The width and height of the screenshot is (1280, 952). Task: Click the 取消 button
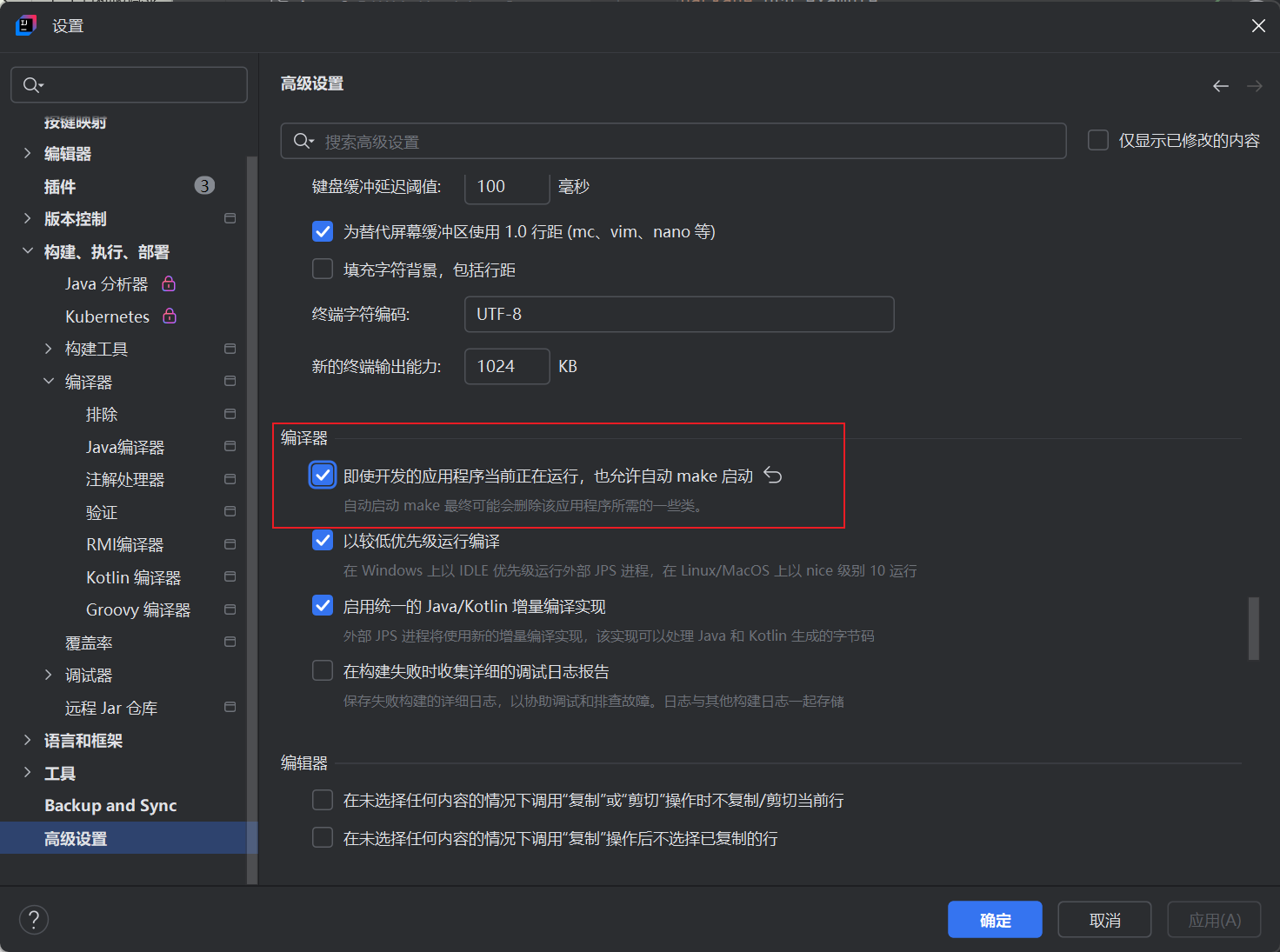1104,920
